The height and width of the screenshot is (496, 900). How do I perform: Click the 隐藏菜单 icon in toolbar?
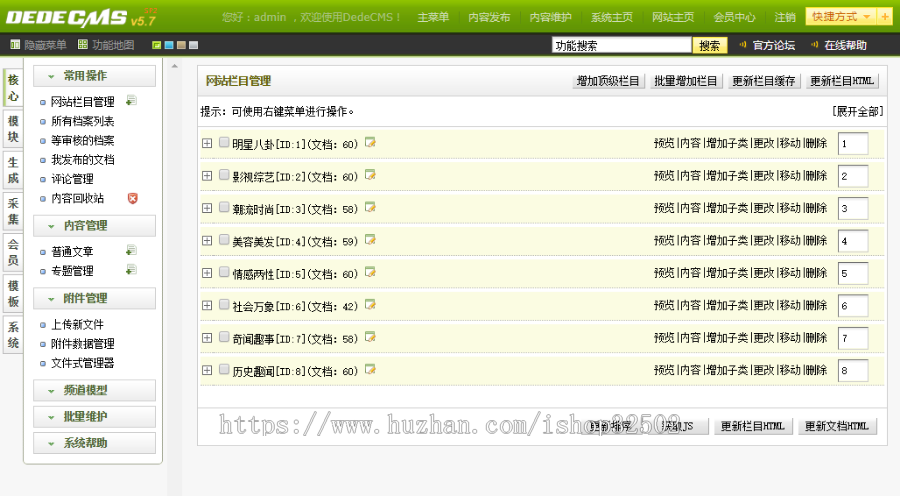[15, 44]
